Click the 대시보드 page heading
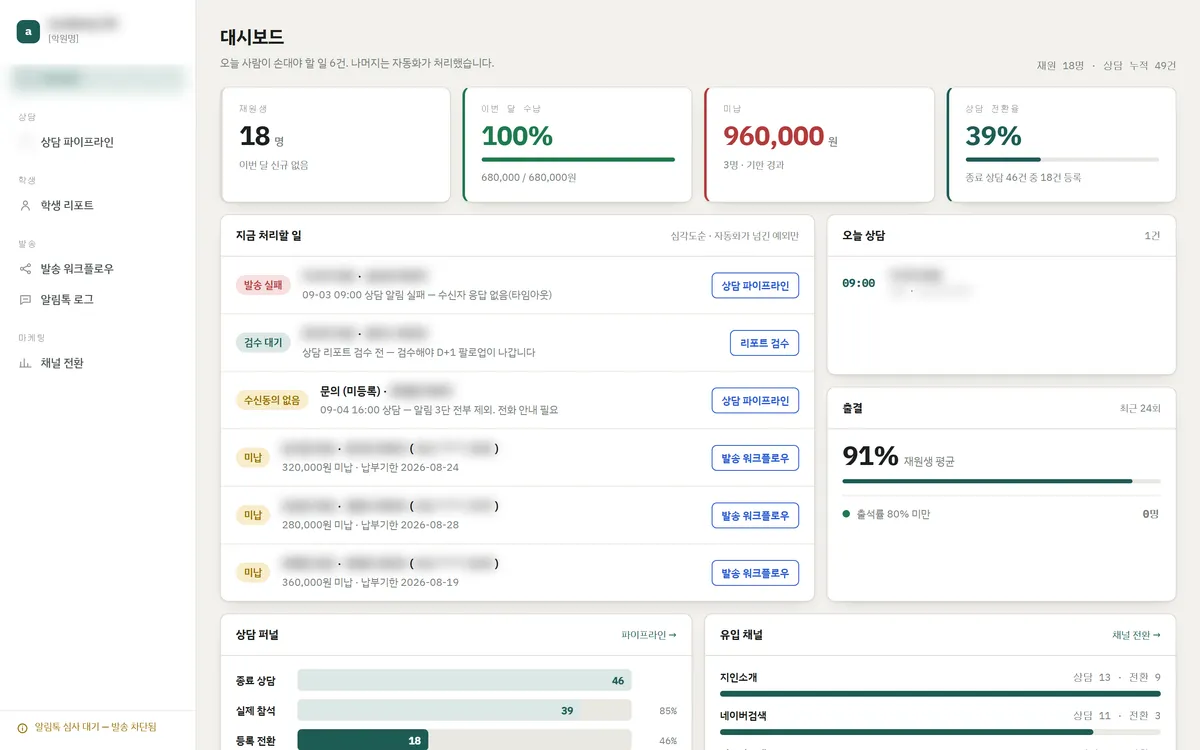 tap(252, 37)
